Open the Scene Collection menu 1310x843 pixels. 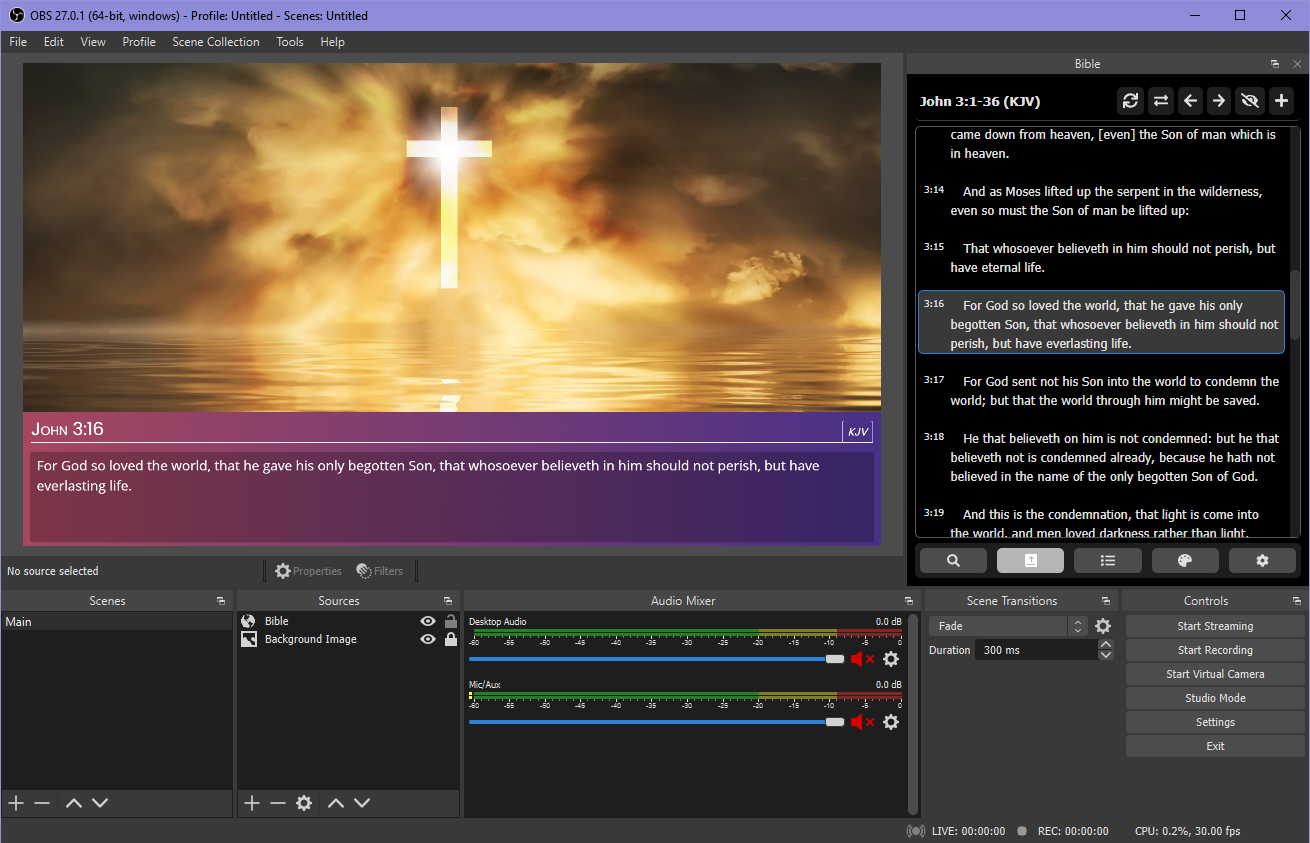tap(216, 42)
